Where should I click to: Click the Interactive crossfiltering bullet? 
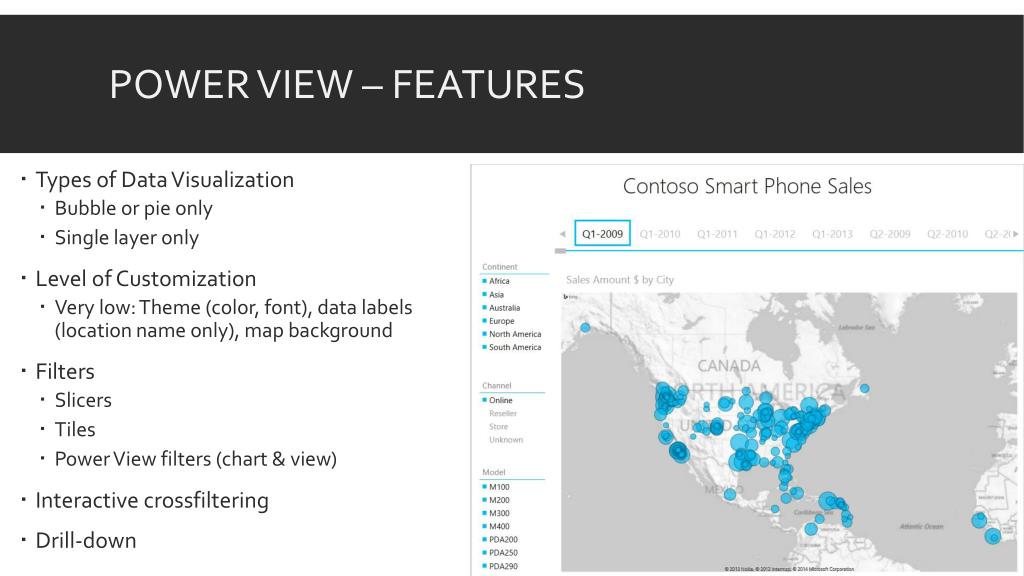pyautogui.click(x=152, y=500)
